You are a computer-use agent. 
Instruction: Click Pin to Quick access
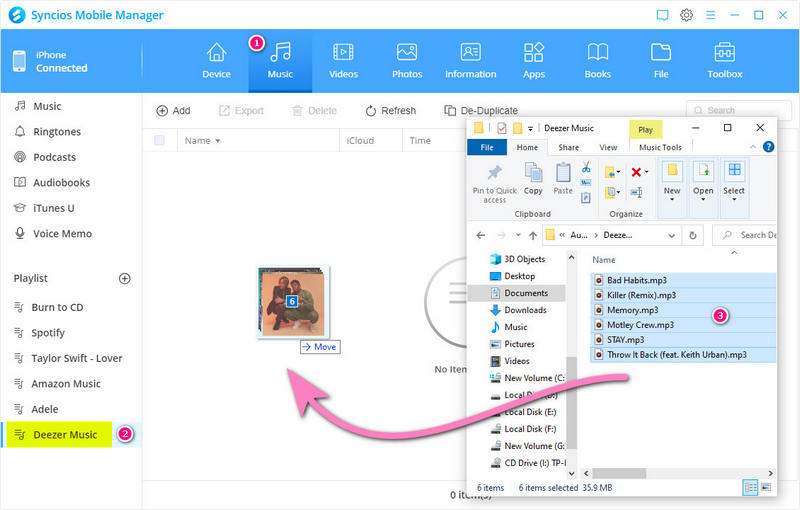[x=494, y=184]
